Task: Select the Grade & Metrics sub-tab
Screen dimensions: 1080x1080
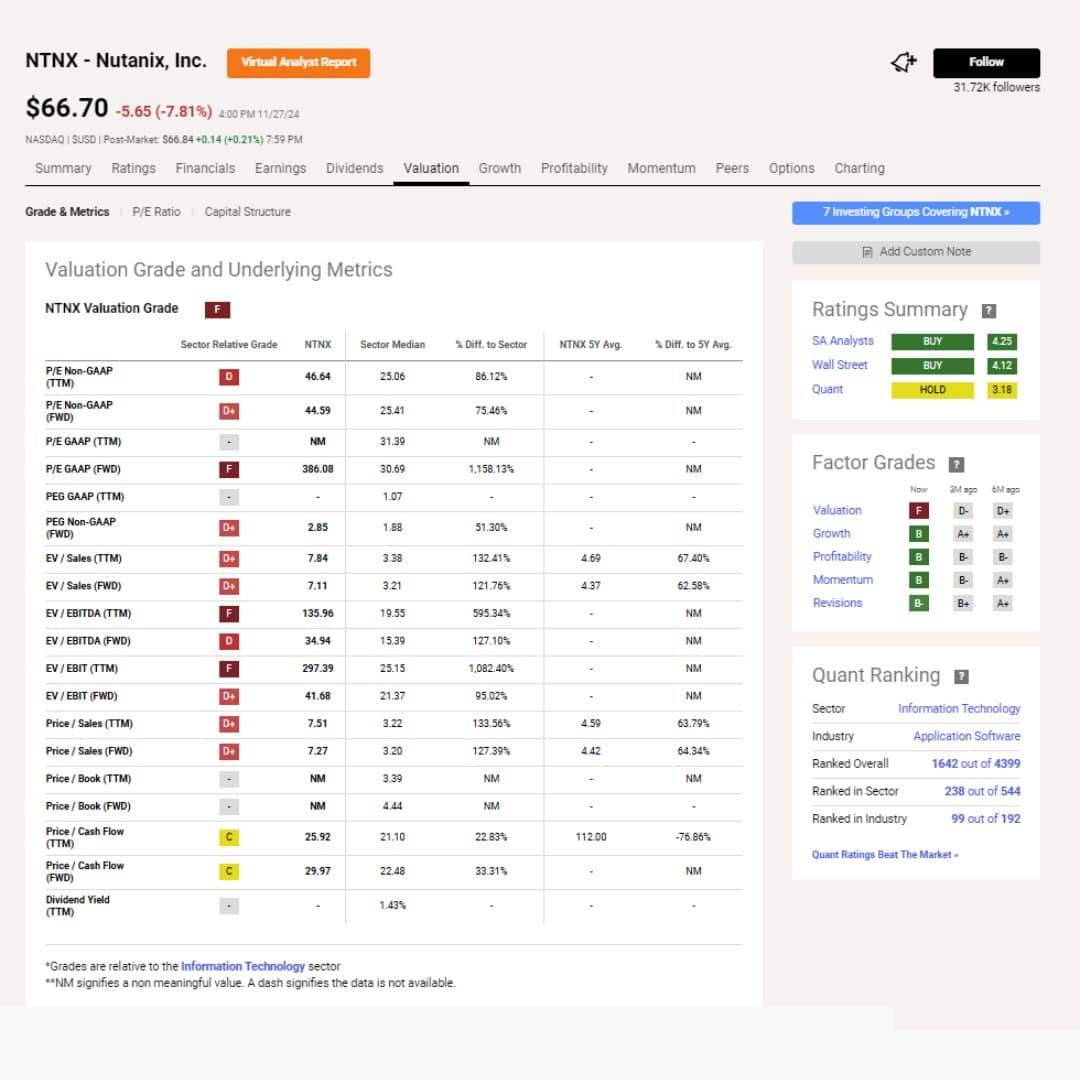Action: [68, 212]
